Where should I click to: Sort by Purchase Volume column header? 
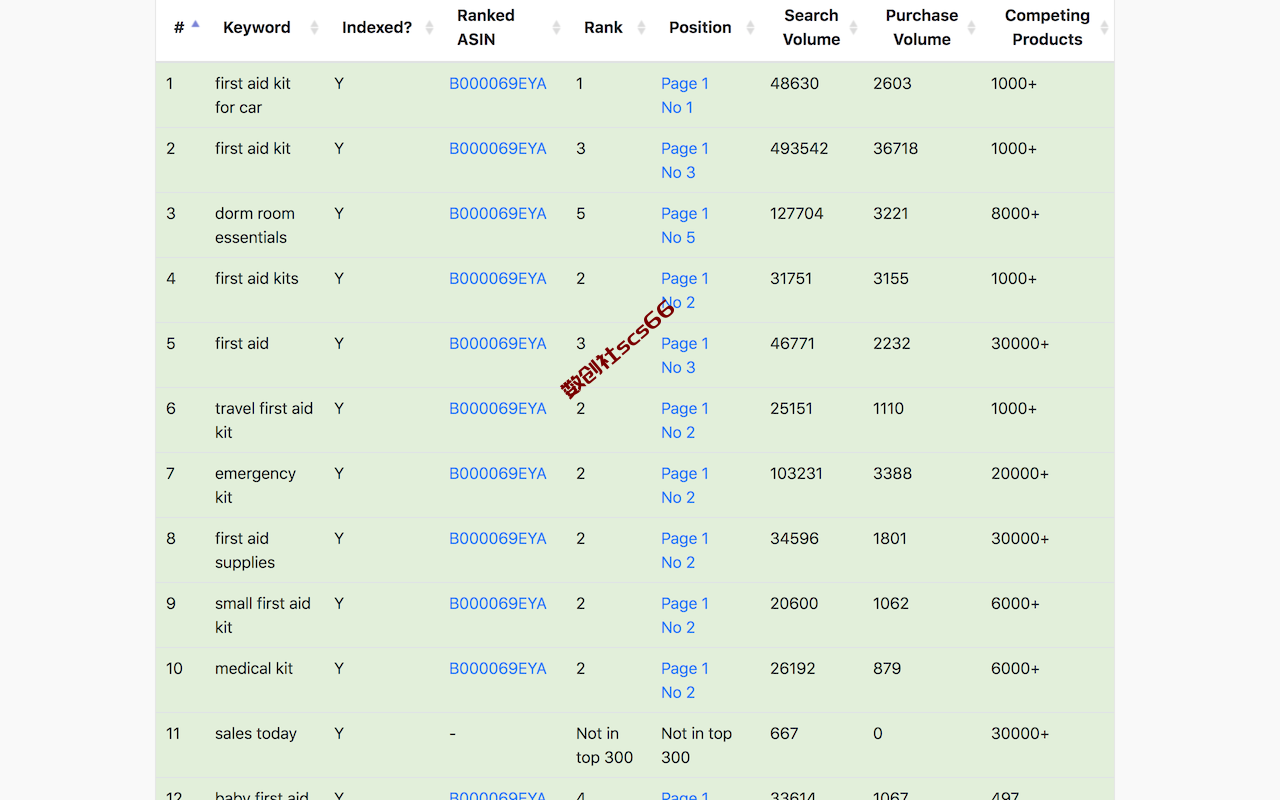pyautogui.click(x=921, y=28)
